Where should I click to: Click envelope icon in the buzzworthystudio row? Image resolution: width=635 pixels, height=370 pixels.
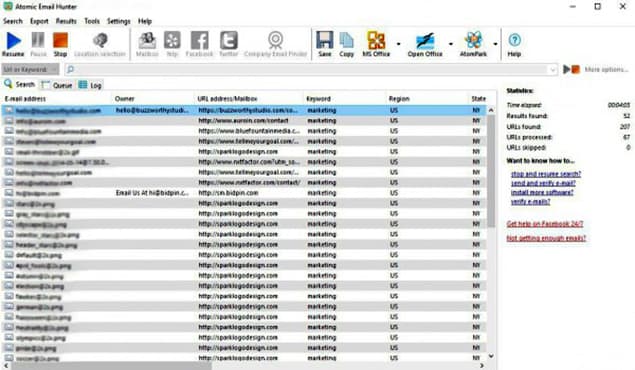(x=9, y=110)
